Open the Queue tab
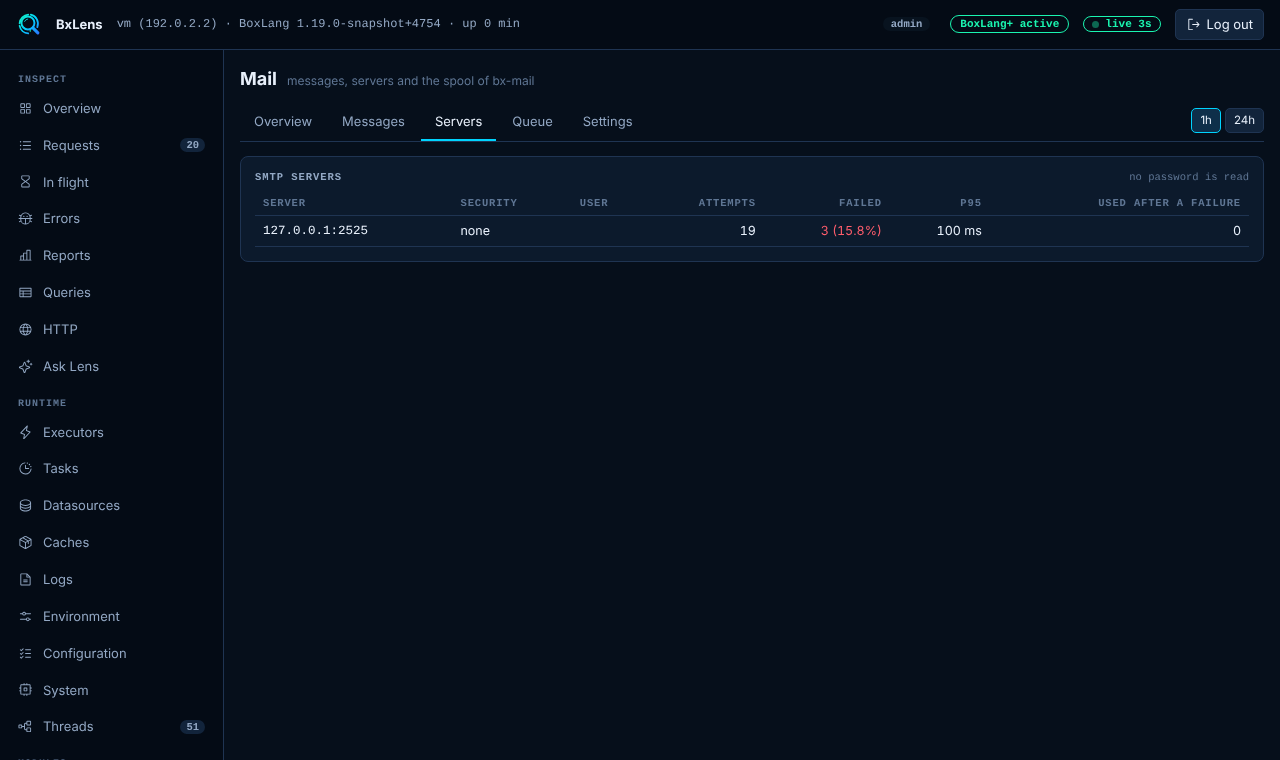The width and height of the screenshot is (1280, 760). click(x=532, y=121)
